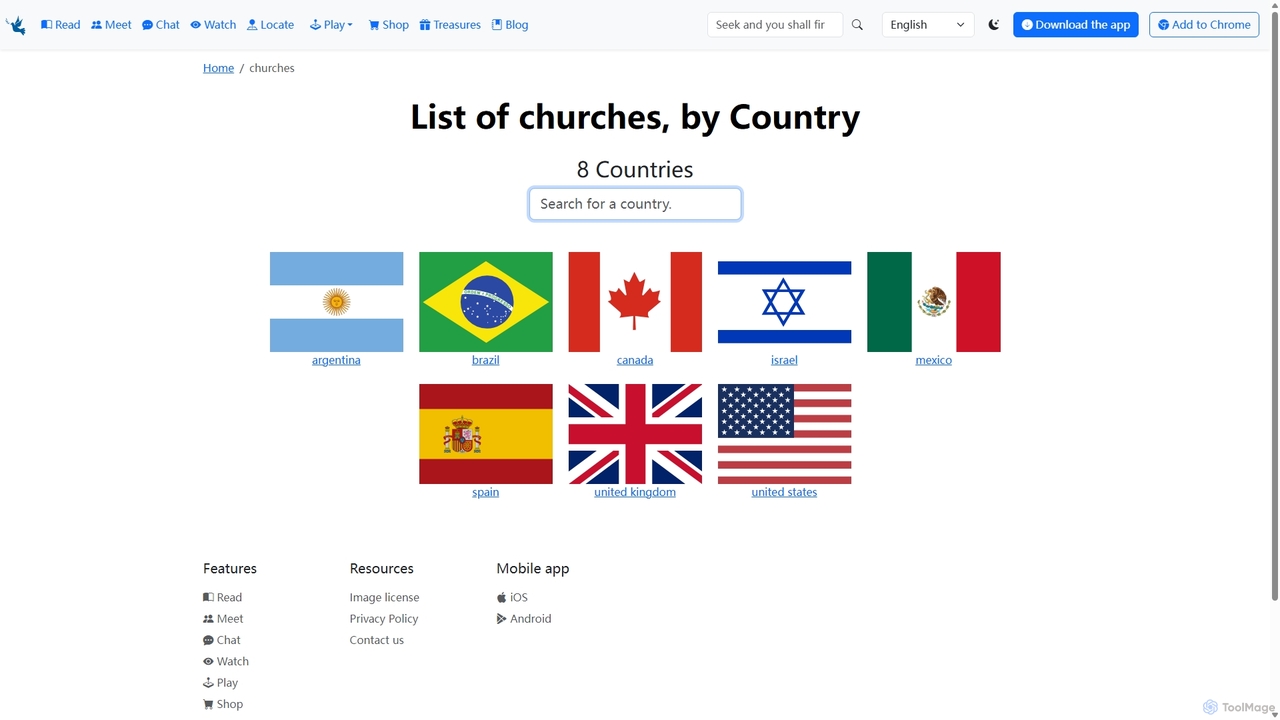Viewport: 1280px width, 720px height.
Task: Open the united states text link
Action: (x=784, y=492)
